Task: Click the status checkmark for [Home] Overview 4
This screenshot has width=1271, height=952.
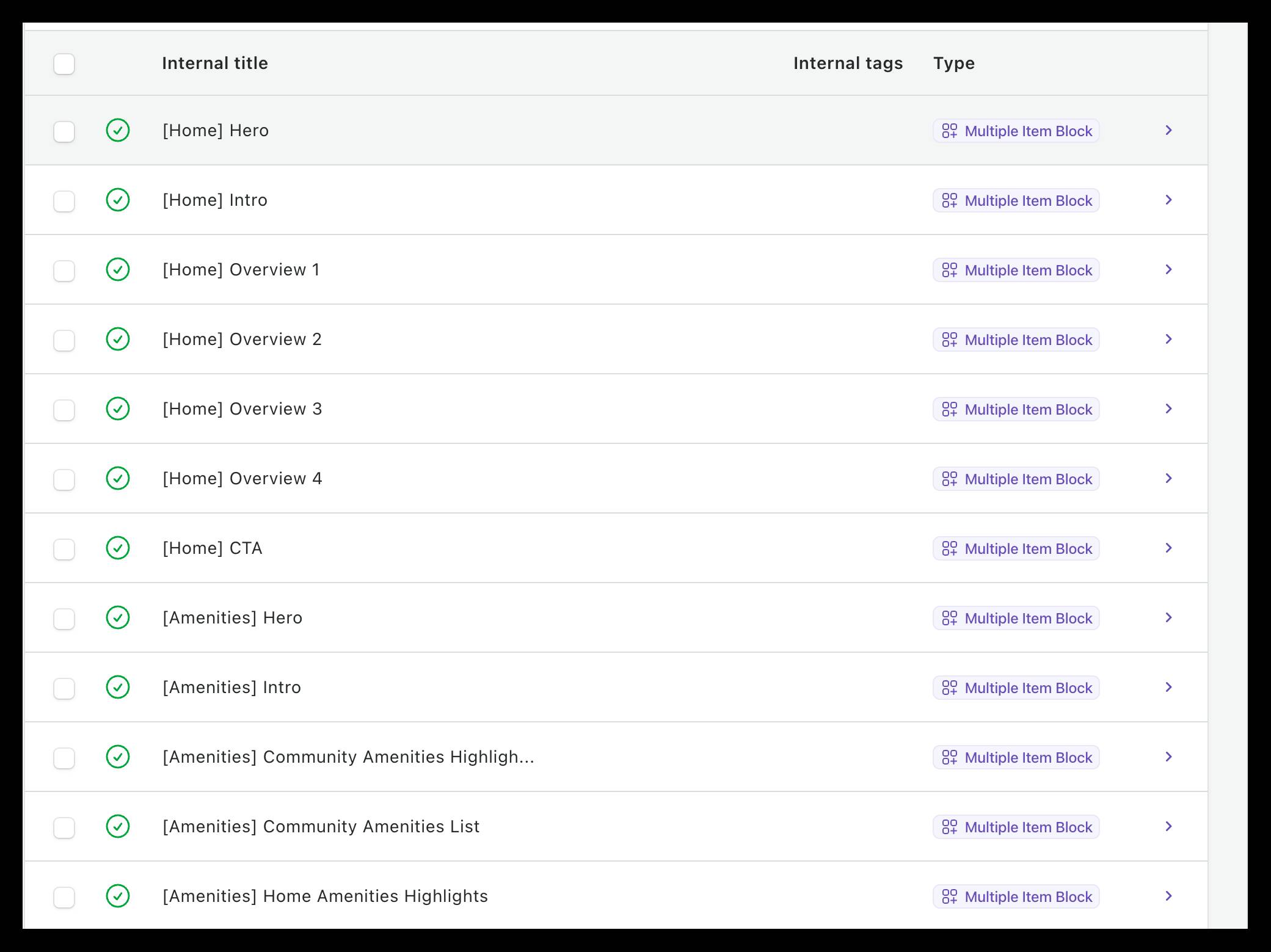Action: (x=118, y=478)
